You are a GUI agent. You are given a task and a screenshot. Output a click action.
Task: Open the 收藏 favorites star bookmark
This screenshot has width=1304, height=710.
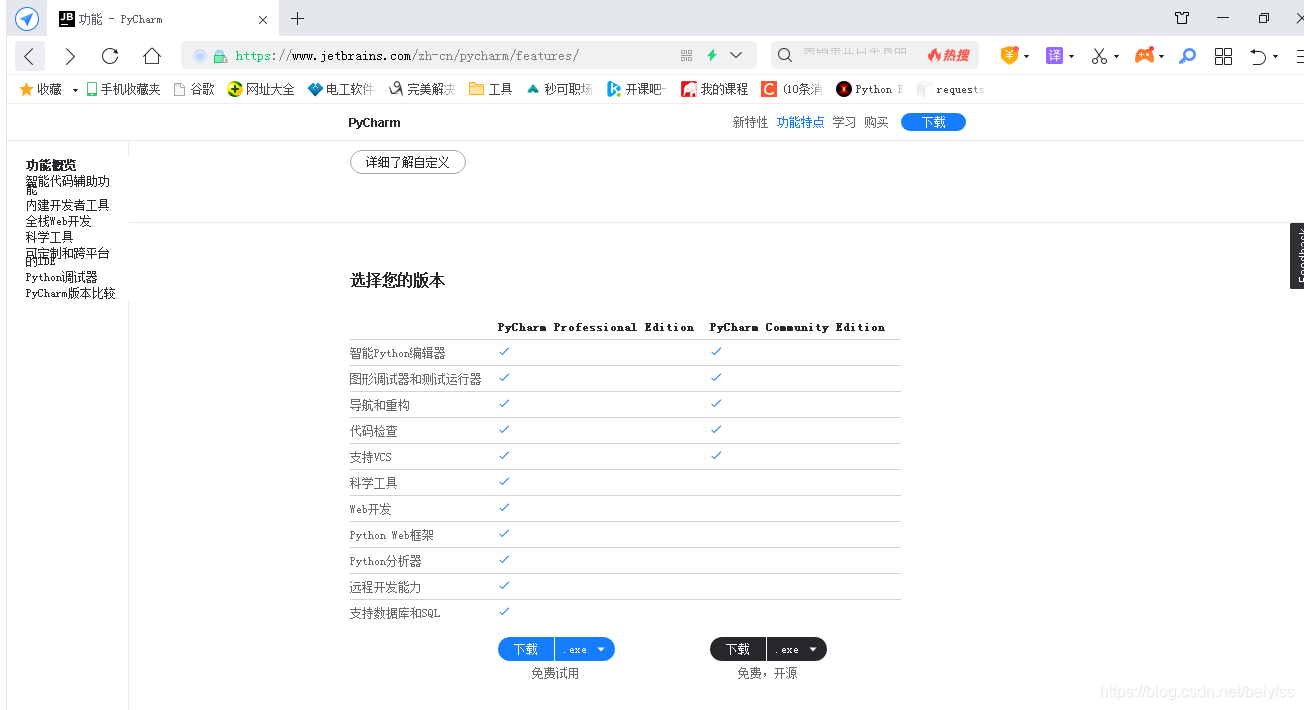[x=40, y=89]
